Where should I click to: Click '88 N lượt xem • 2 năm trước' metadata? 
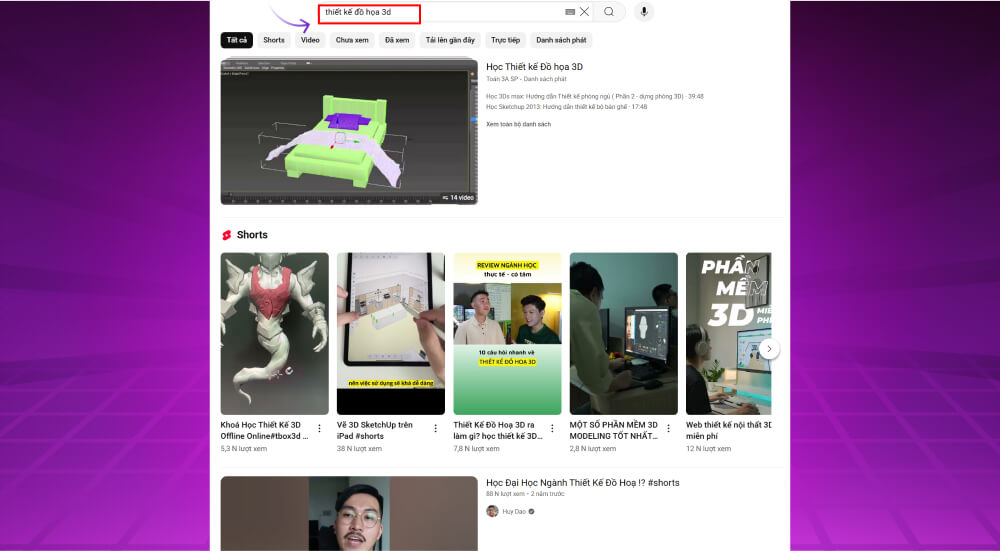coord(525,494)
